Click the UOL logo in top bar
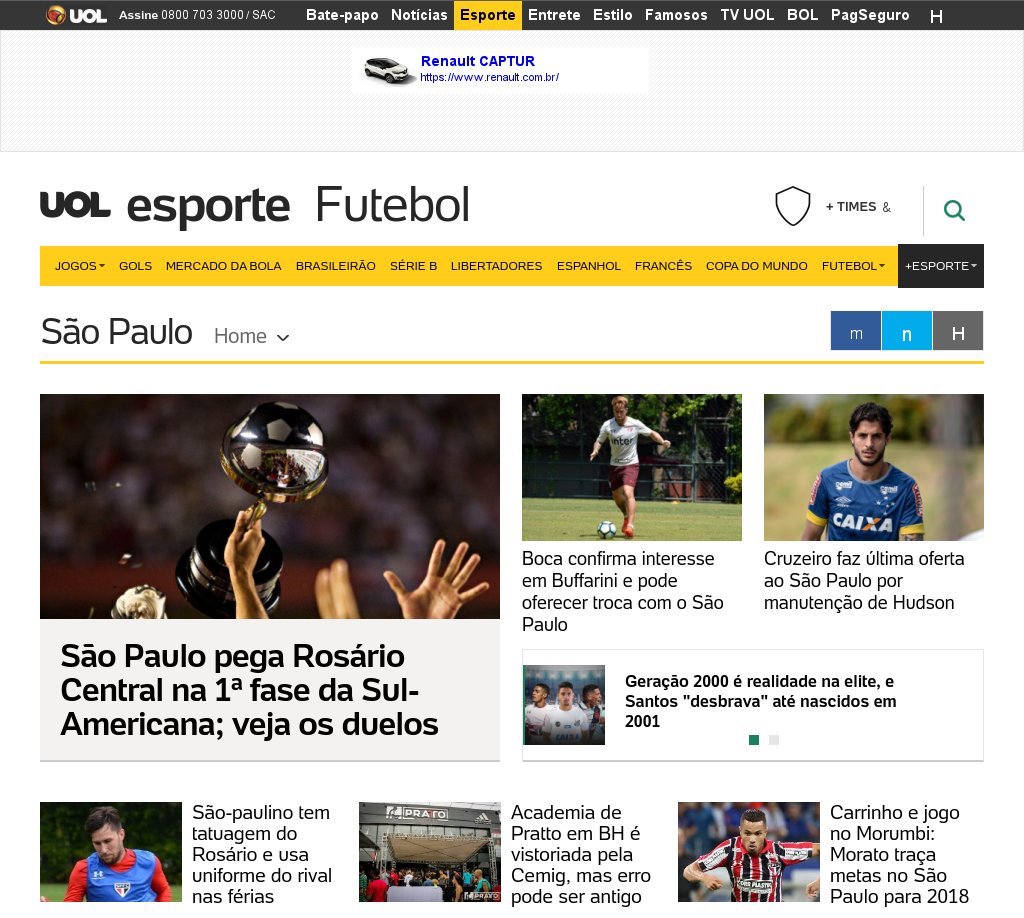1024x918 pixels. point(76,15)
